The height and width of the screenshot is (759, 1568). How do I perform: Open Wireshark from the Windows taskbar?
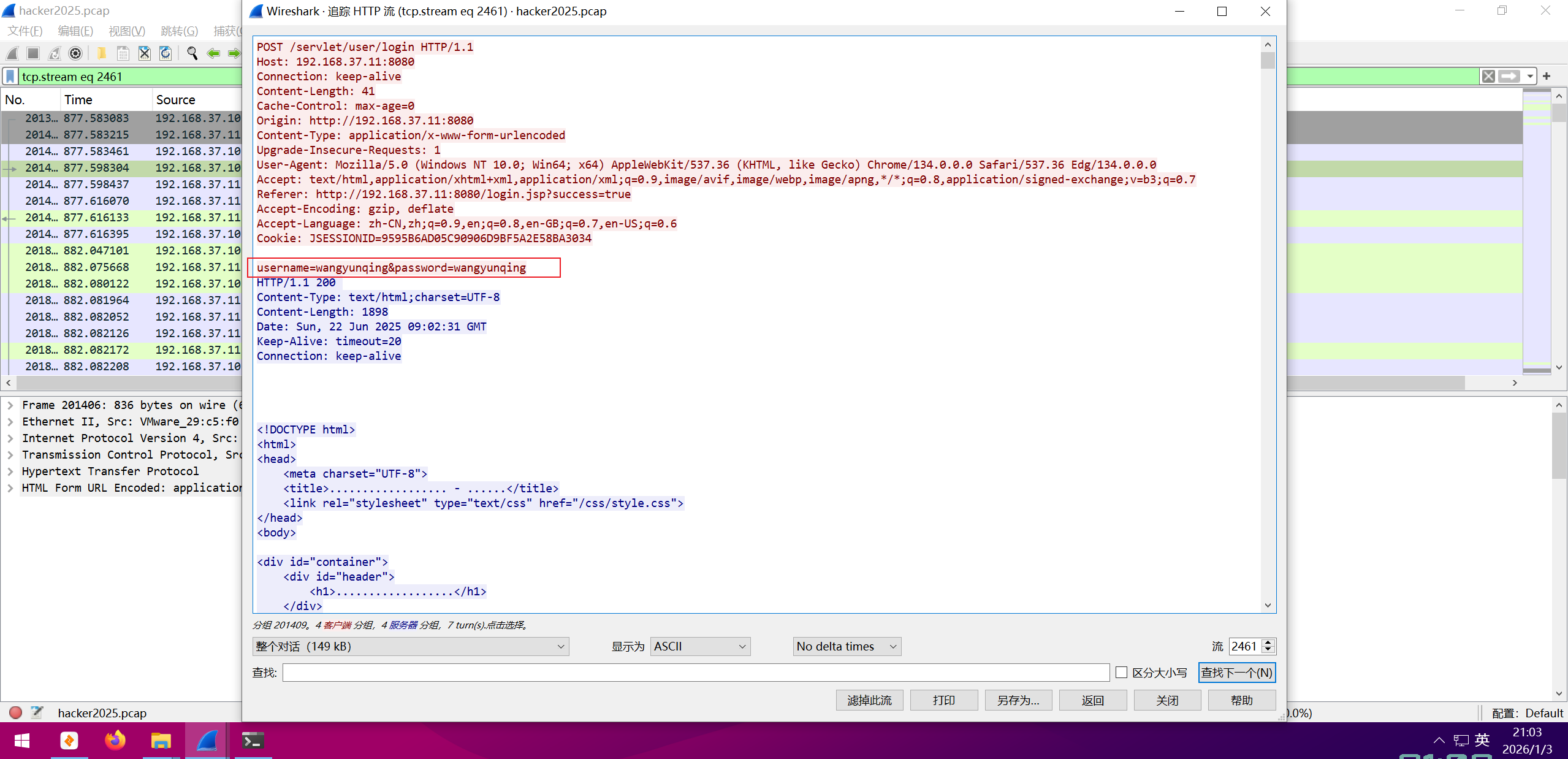[x=207, y=741]
